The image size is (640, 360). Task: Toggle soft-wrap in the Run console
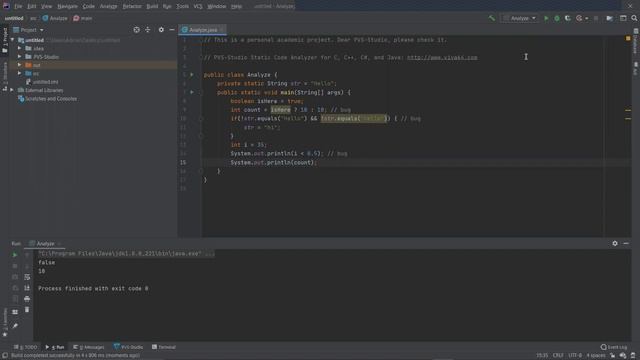27,277
